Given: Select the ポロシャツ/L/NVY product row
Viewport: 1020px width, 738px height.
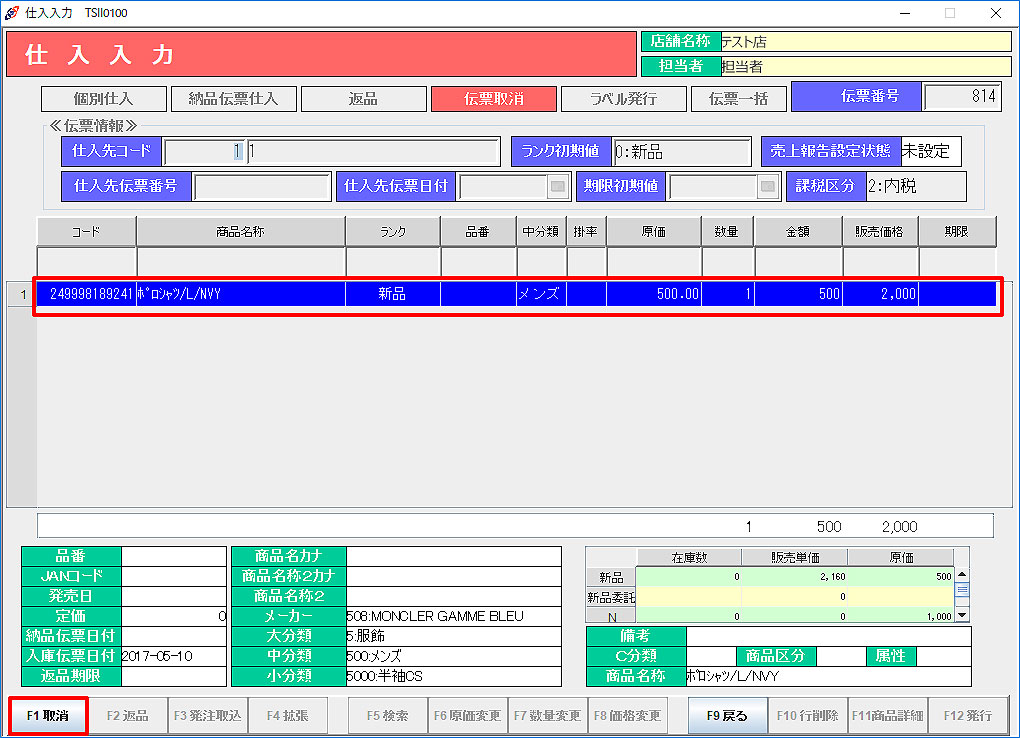Looking at the screenshot, I should point(240,294).
